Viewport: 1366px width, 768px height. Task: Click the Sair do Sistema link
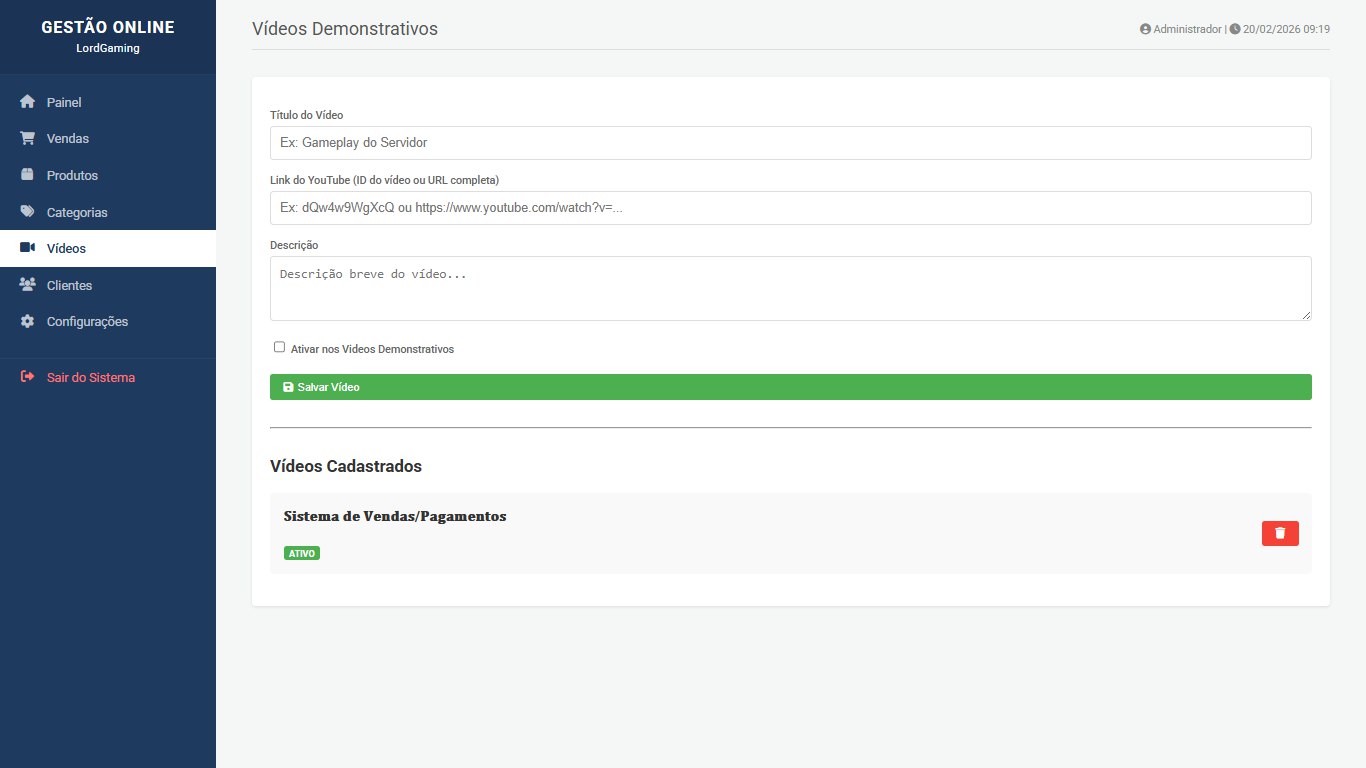(90, 378)
